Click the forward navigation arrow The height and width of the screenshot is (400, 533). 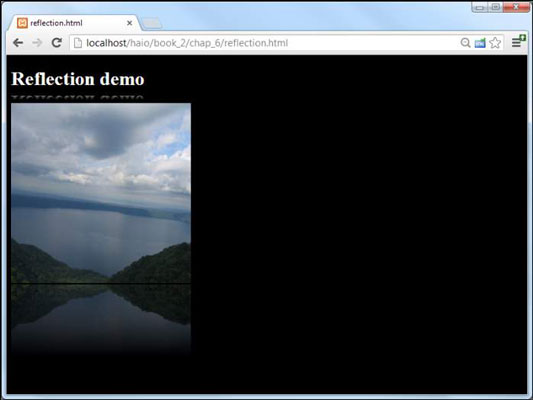(37, 43)
